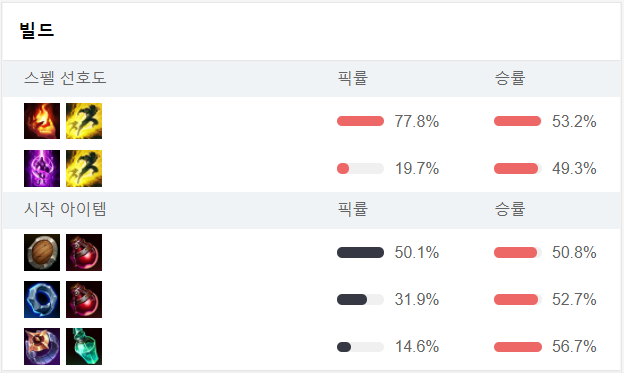Screen dimensions: 624x373
Task: Select the green Refillable Potion icon
Action: pyautogui.click(x=84, y=346)
